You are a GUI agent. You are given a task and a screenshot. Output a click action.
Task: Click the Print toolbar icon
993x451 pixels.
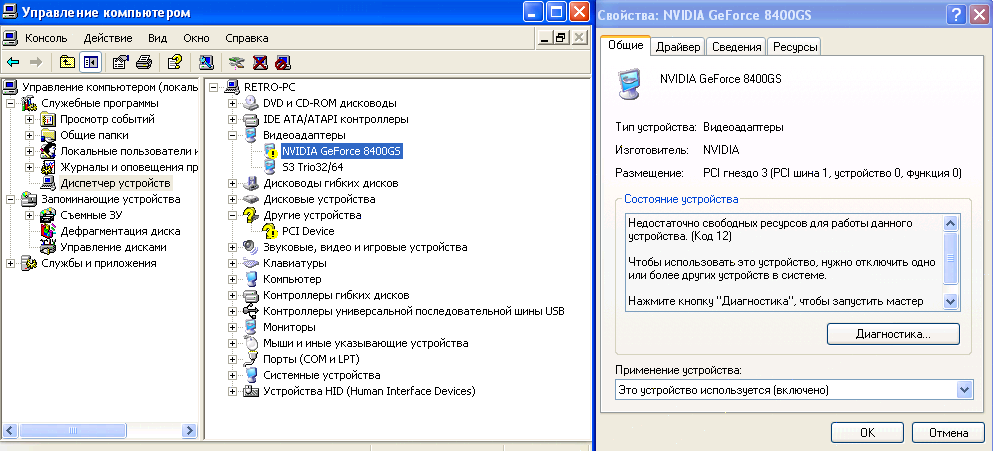click(x=144, y=62)
